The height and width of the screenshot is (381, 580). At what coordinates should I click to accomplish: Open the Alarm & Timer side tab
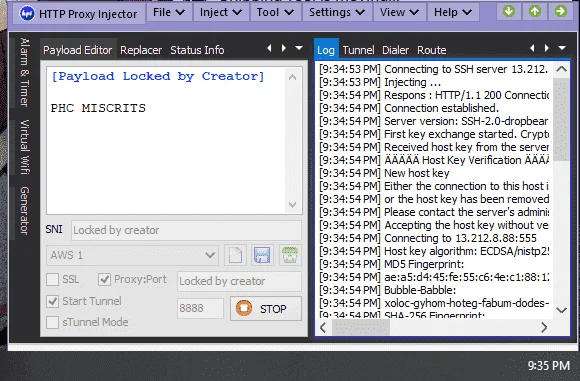(x=24, y=73)
